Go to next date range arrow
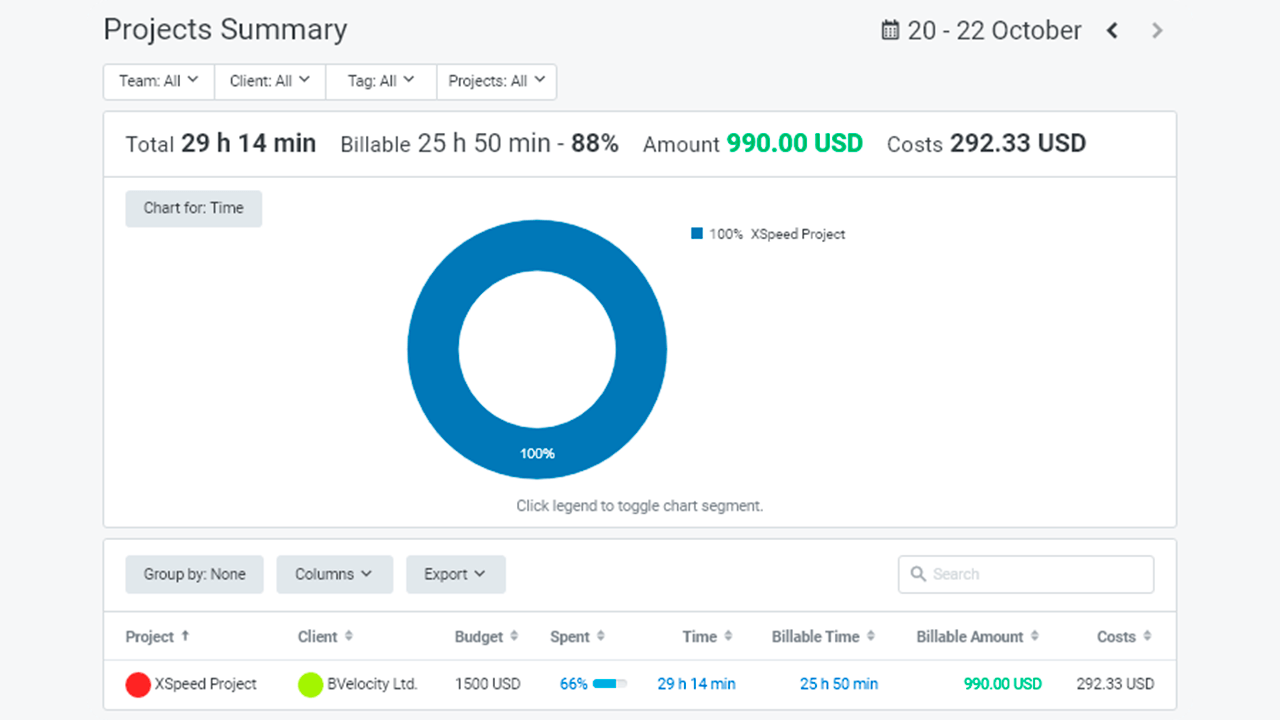Viewport: 1280px width, 720px height. coord(1157,31)
